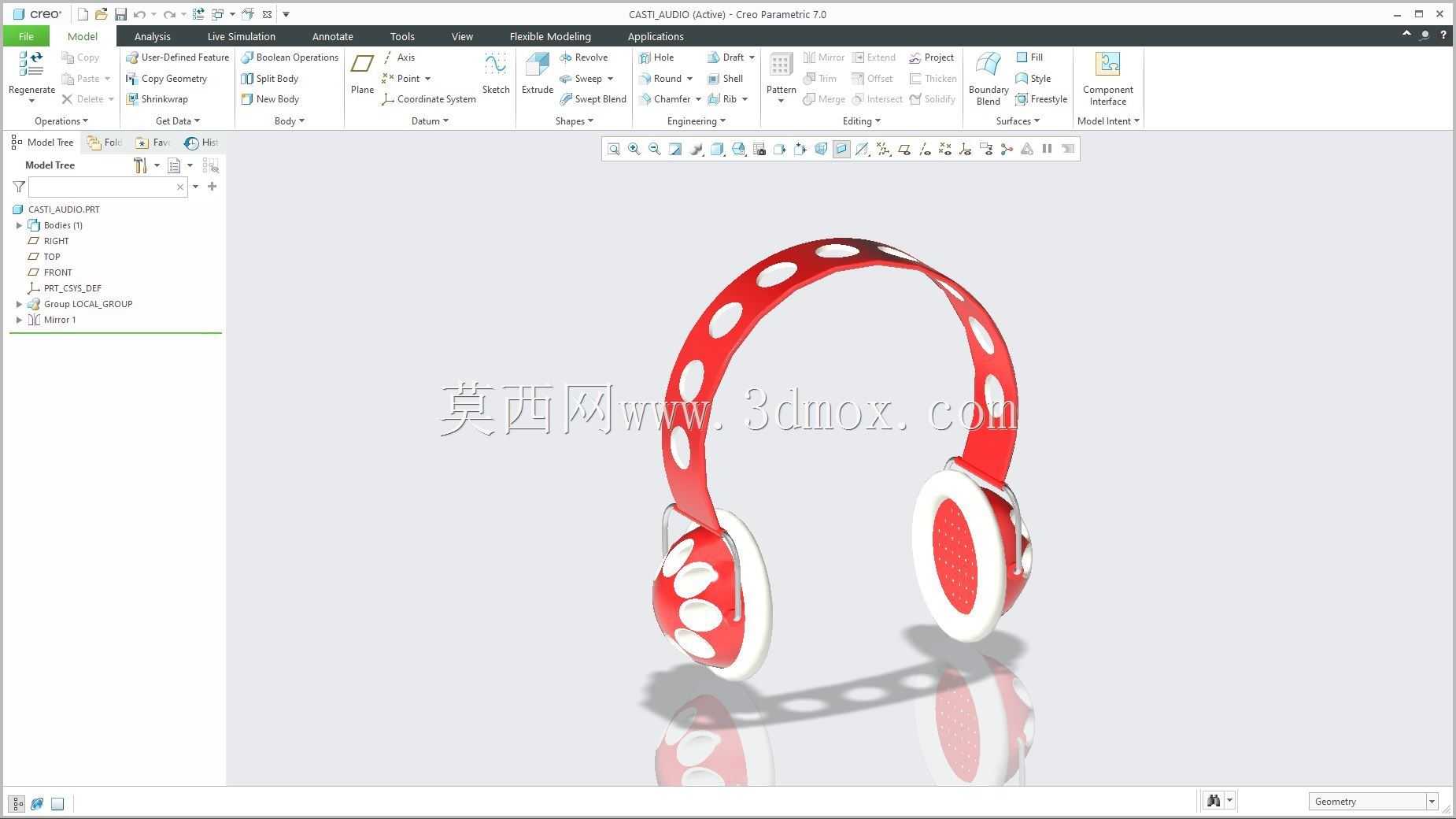The height and width of the screenshot is (819, 1456).
Task: Click the Fill surface tool
Action: [1029, 57]
